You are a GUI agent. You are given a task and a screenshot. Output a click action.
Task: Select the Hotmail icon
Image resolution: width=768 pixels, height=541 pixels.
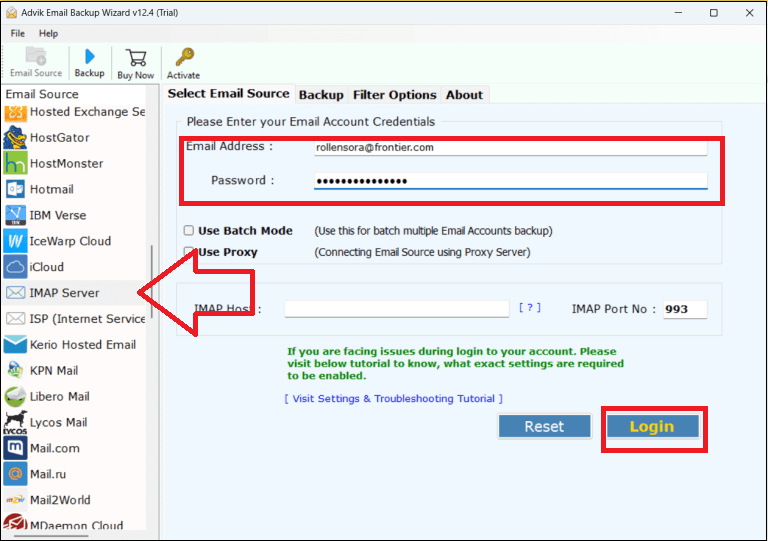[x=15, y=189]
